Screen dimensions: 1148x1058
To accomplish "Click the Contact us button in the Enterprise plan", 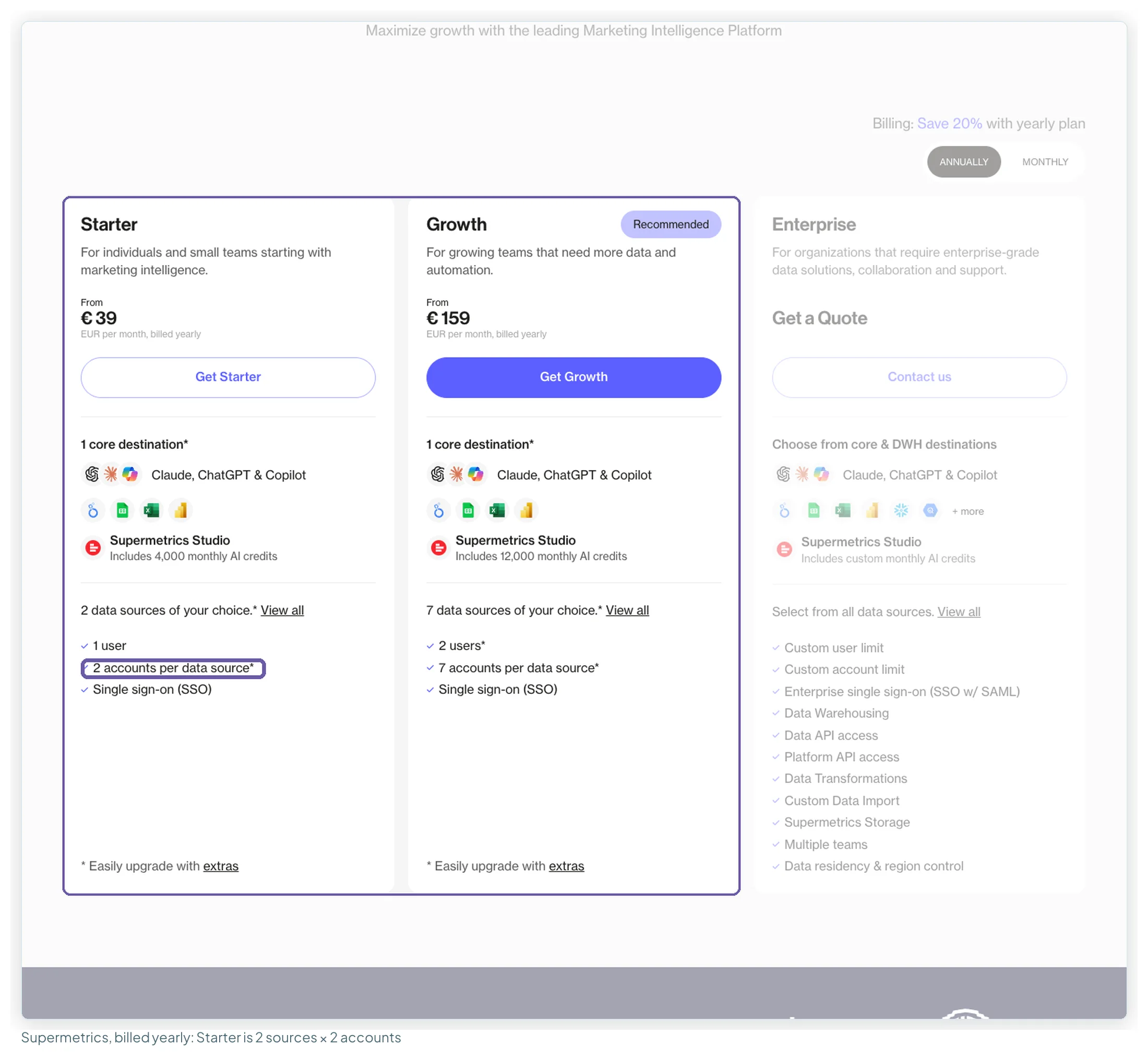I will tap(919, 377).
